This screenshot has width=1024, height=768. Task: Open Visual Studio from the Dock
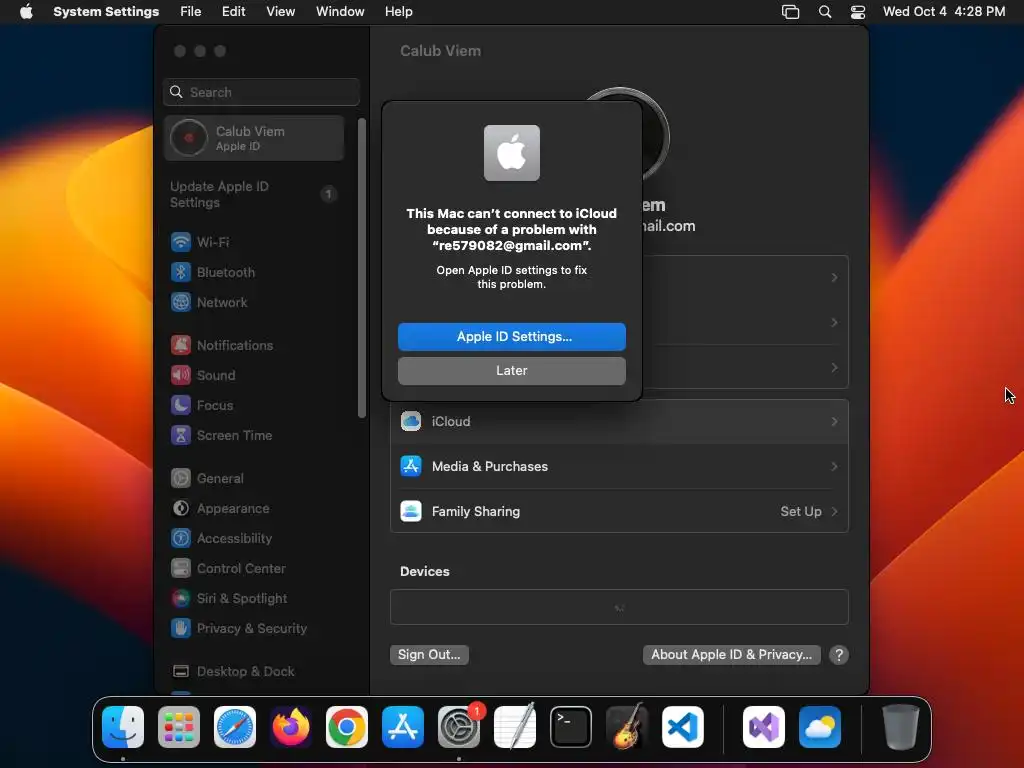(x=764, y=727)
